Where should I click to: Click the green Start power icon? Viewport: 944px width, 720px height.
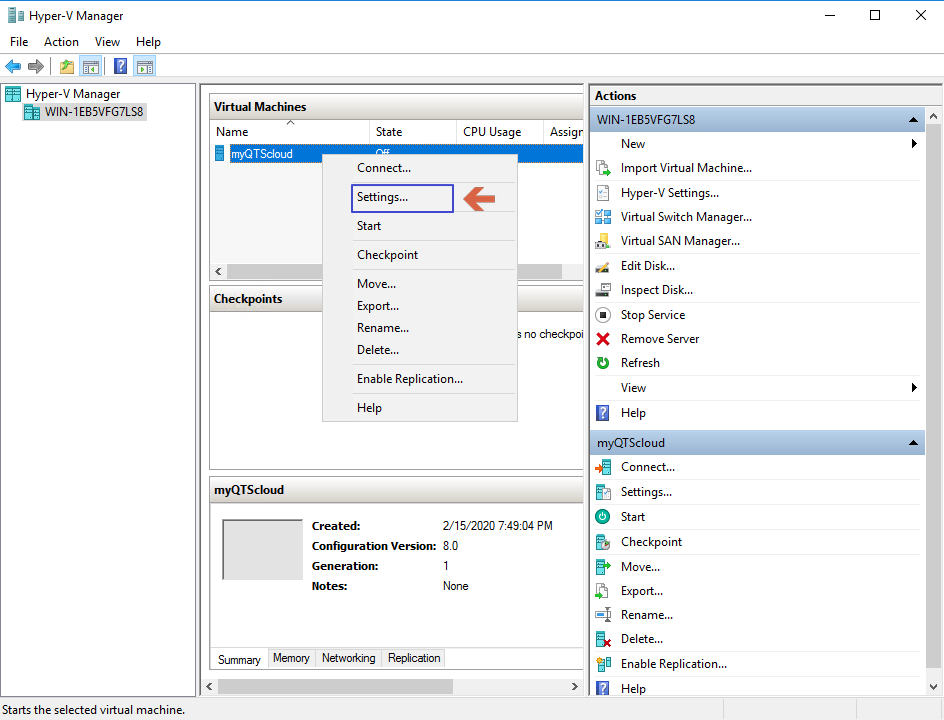point(603,517)
